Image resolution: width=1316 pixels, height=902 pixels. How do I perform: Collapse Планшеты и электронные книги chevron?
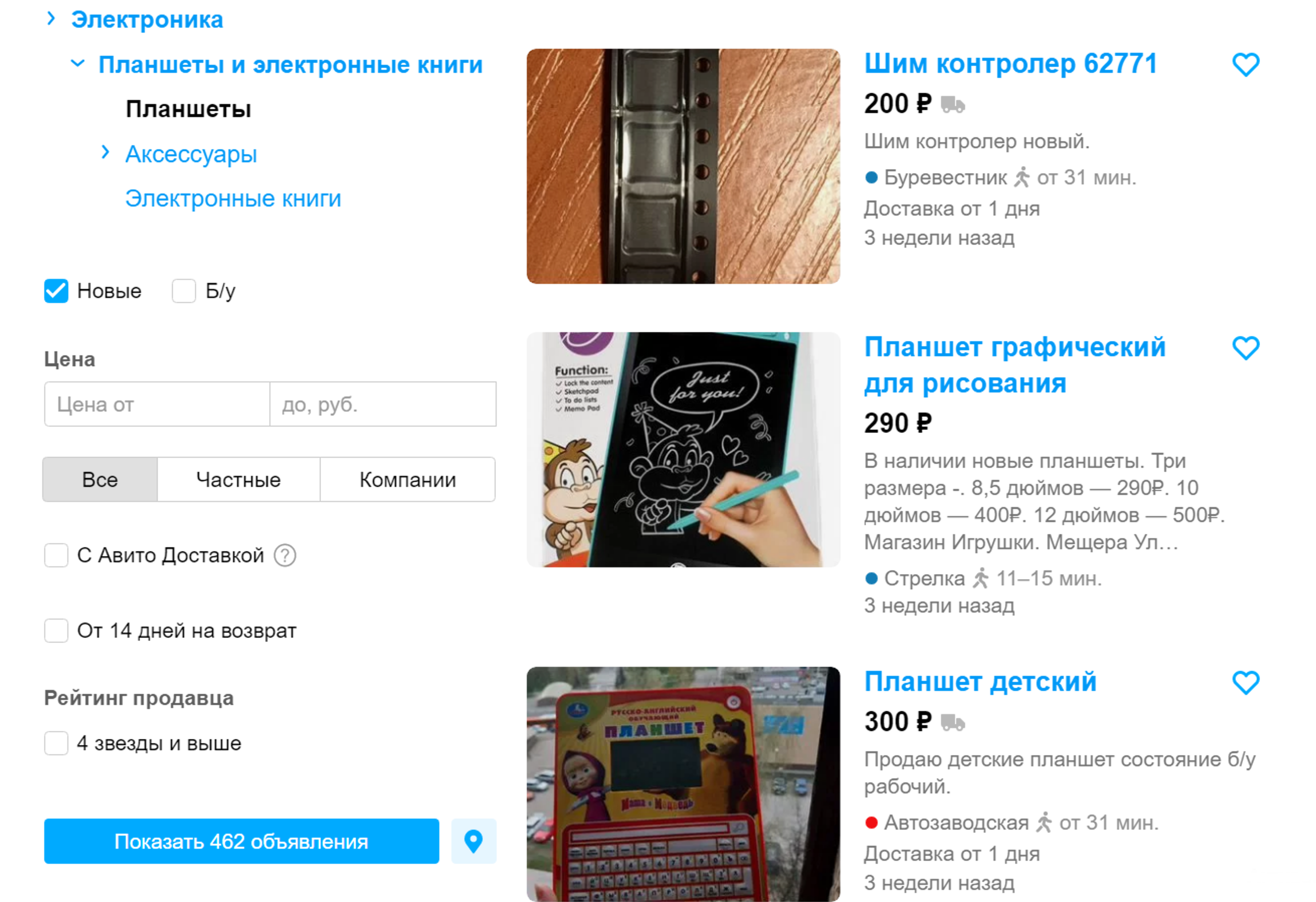77,63
